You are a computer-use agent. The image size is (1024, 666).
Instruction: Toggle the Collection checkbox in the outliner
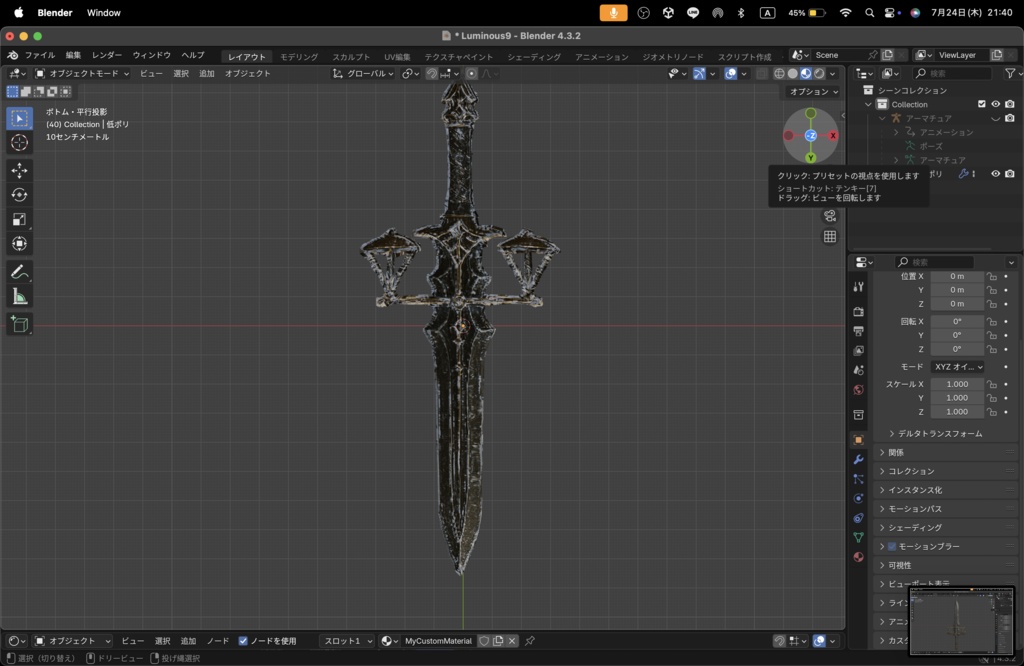click(x=981, y=104)
